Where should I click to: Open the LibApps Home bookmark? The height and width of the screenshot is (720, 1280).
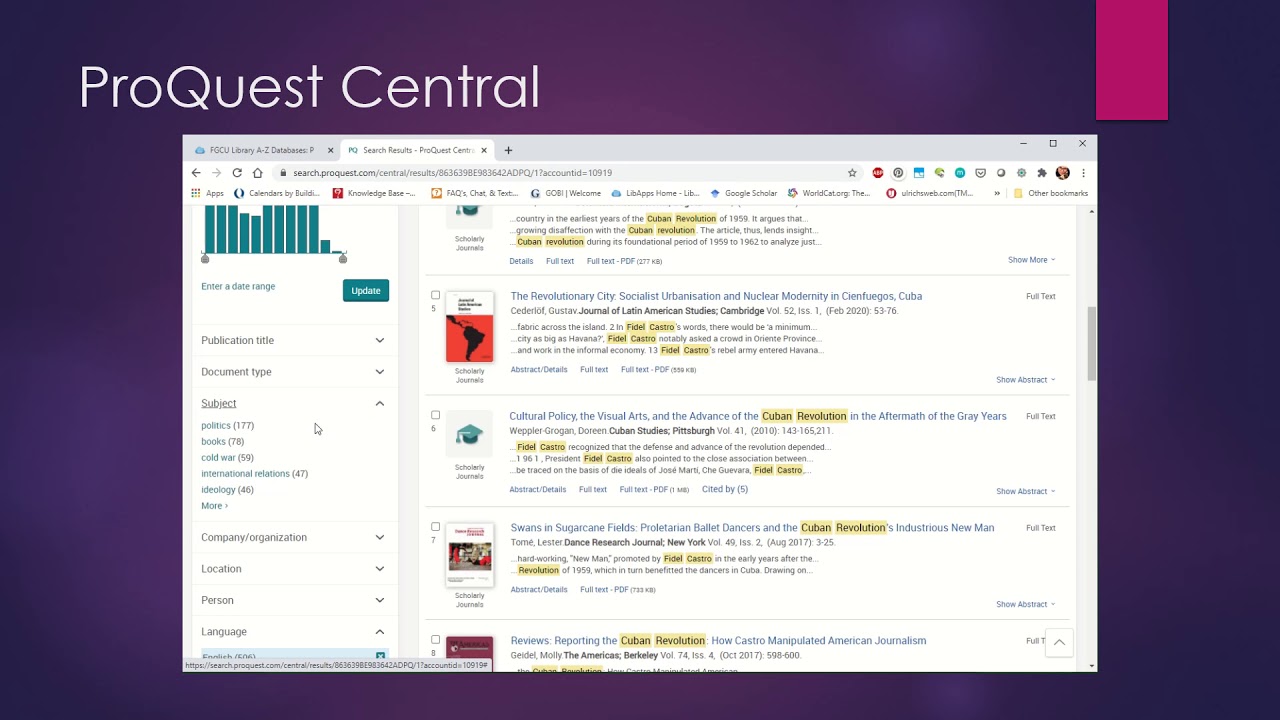[x=655, y=193]
